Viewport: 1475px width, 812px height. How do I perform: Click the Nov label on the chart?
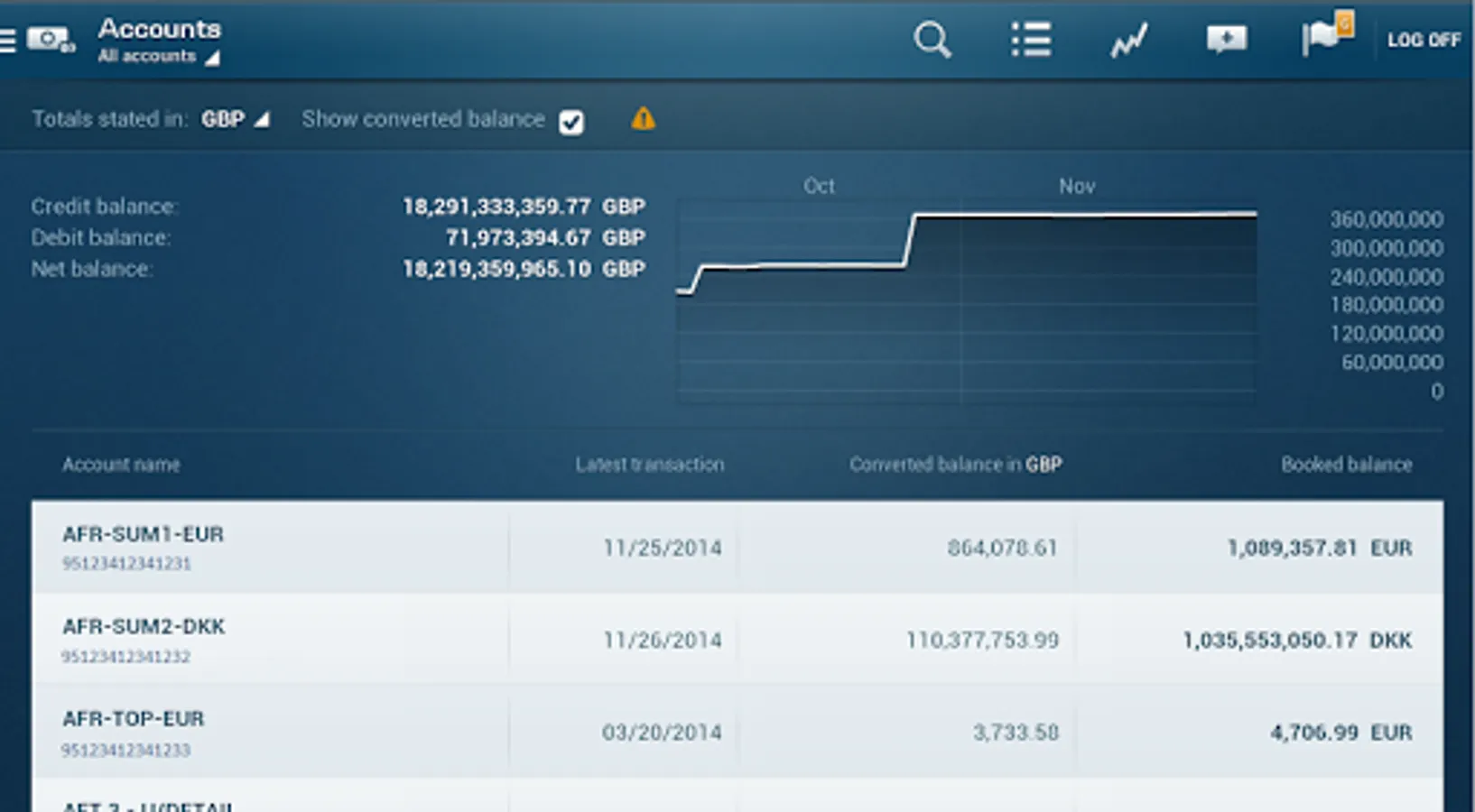(x=1077, y=186)
